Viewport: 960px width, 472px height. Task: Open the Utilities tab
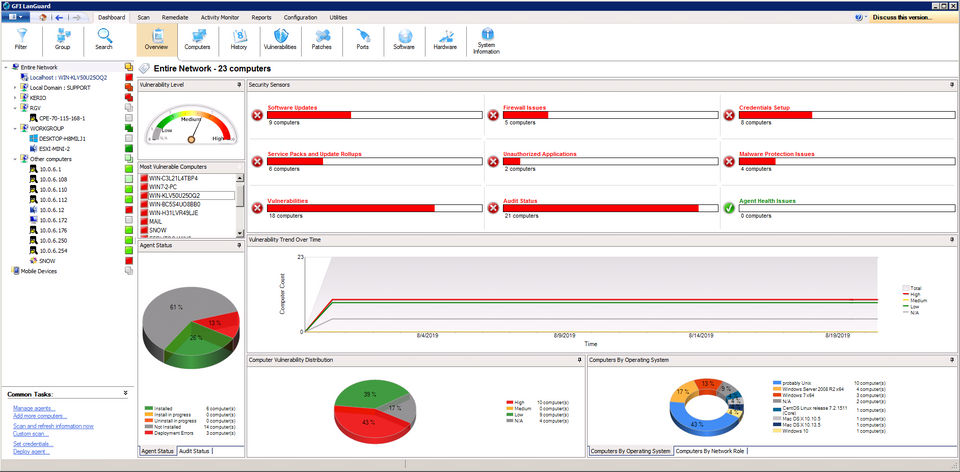338,18
